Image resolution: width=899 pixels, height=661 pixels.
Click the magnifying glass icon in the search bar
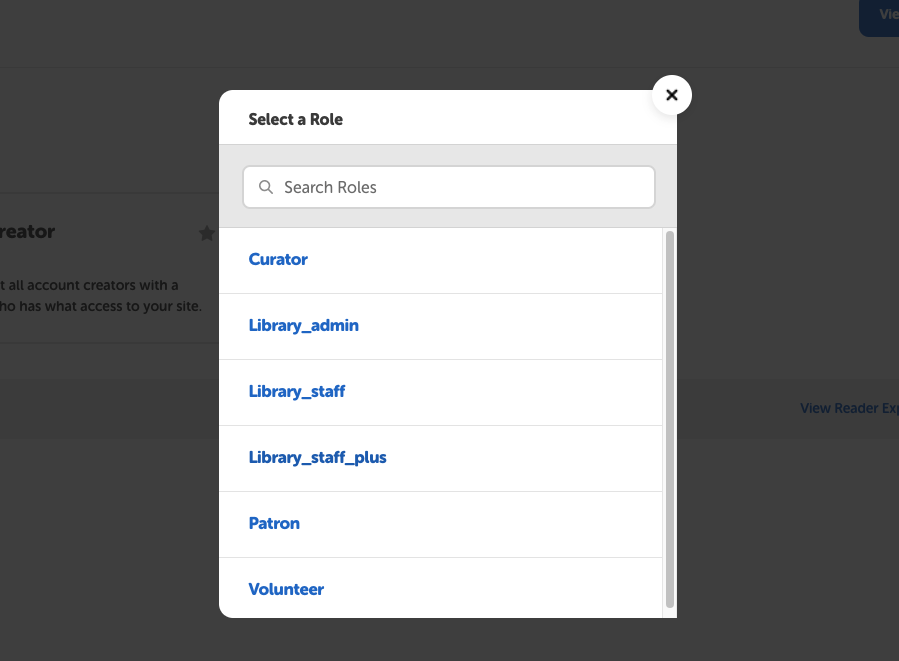pos(266,187)
